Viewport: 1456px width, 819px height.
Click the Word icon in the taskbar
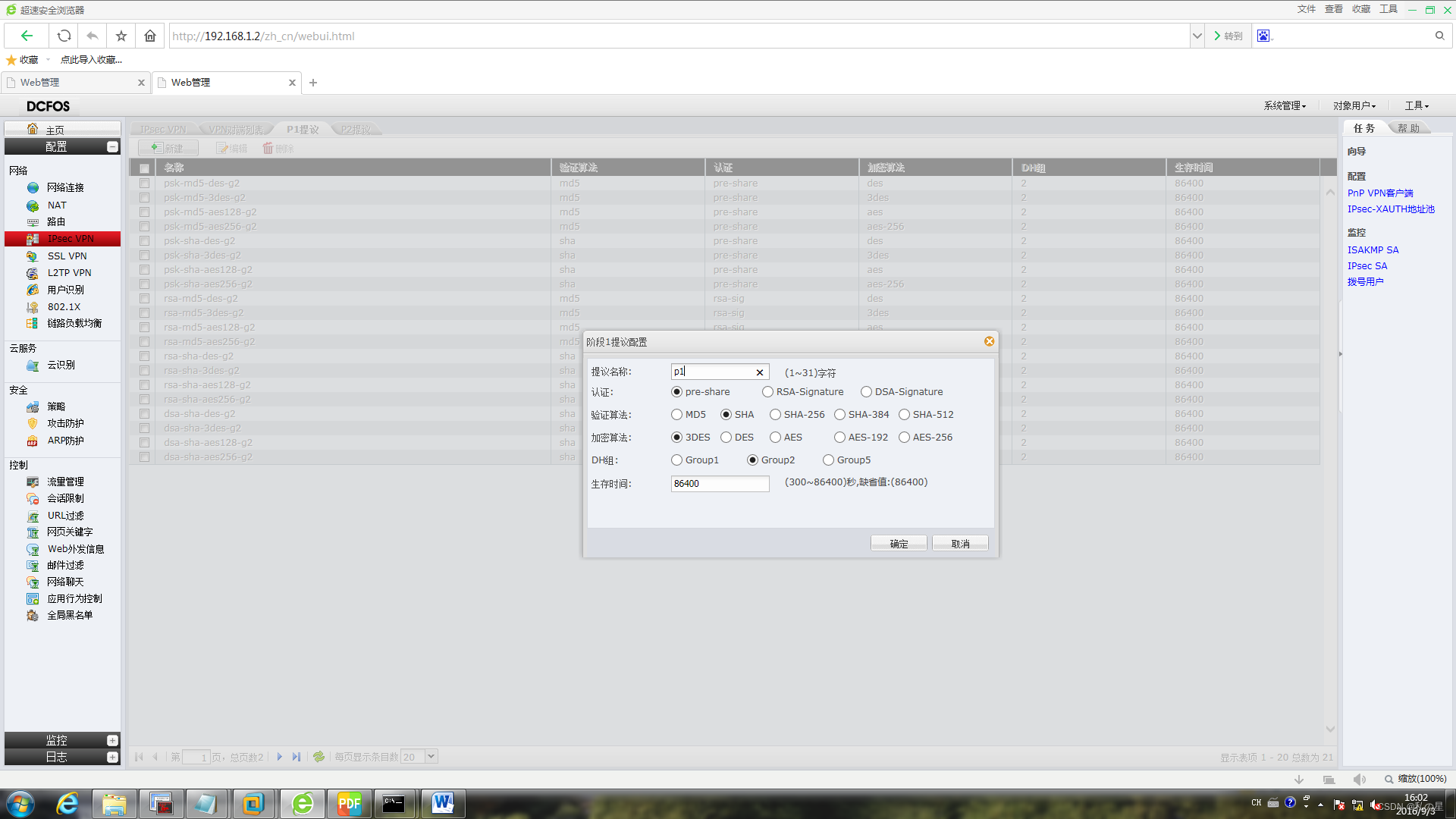[x=442, y=803]
